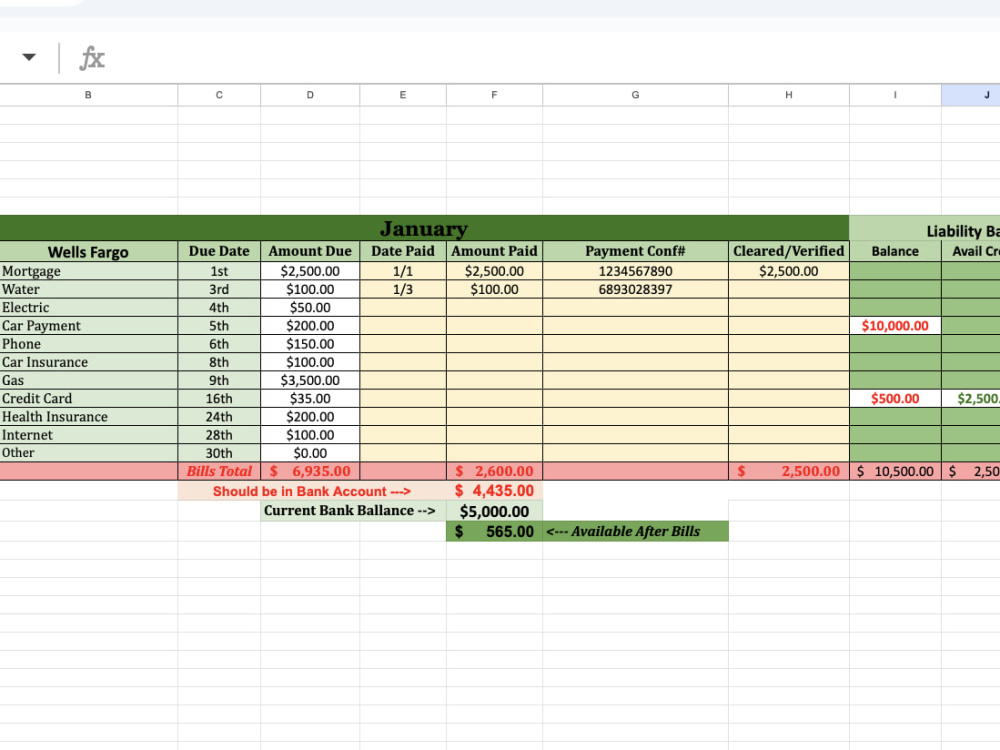1000x750 pixels.
Task: Select Car Payment due date 5th
Action: point(219,326)
